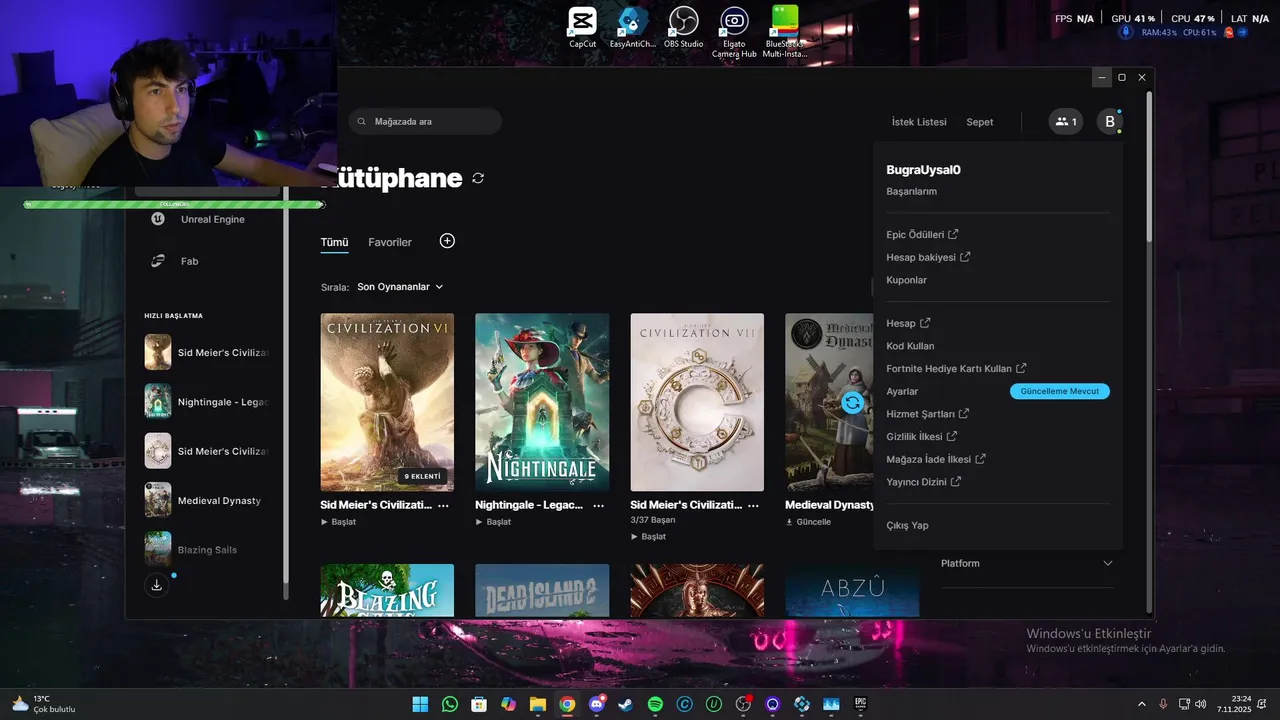The height and width of the screenshot is (720, 1280).
Task: Expand the Platform filter section
Action: click(1027, 563)
